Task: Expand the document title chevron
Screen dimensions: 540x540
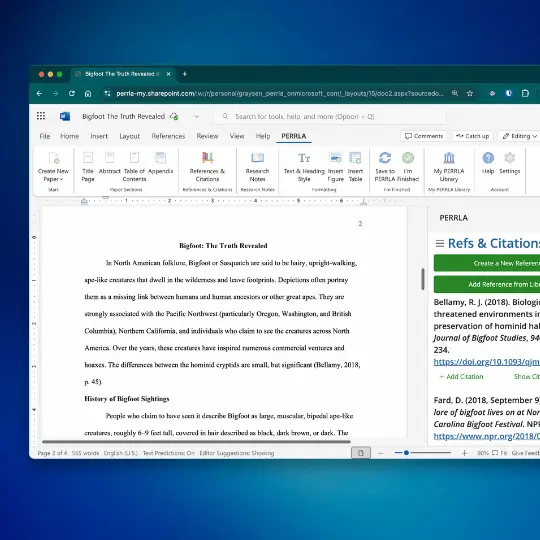Action: (196, 116)
